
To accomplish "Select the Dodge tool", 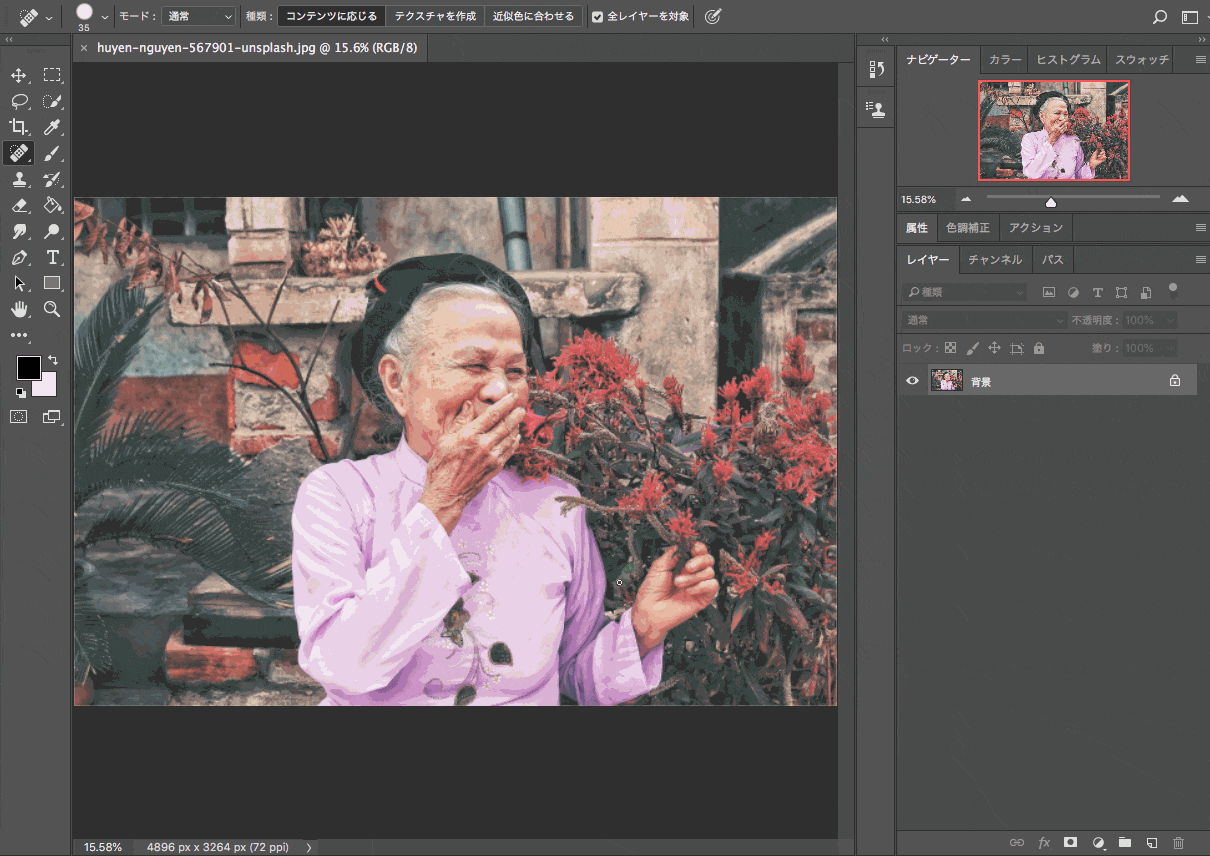I will [52, 231].
